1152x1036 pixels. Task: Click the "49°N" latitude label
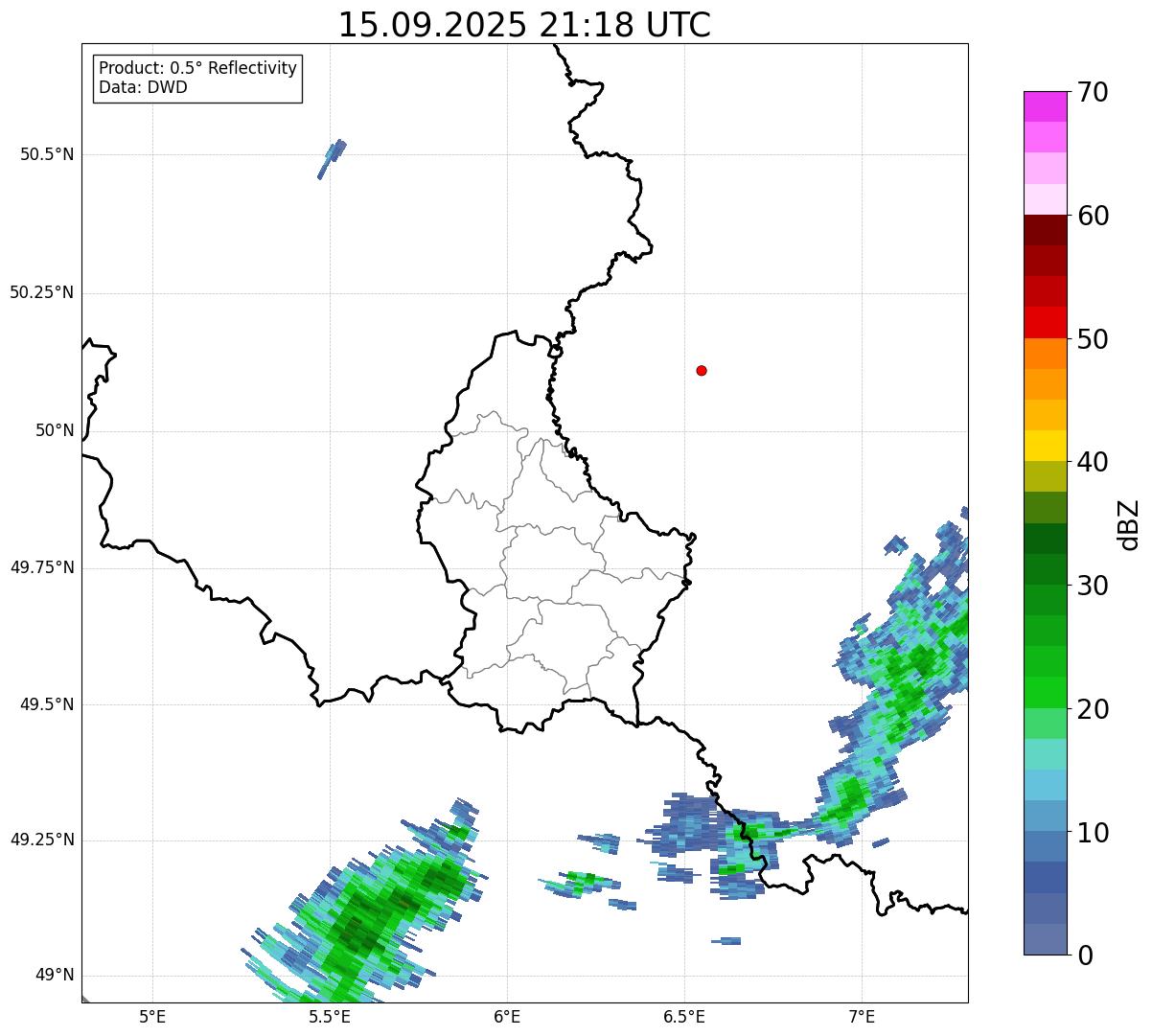point(55,976)
